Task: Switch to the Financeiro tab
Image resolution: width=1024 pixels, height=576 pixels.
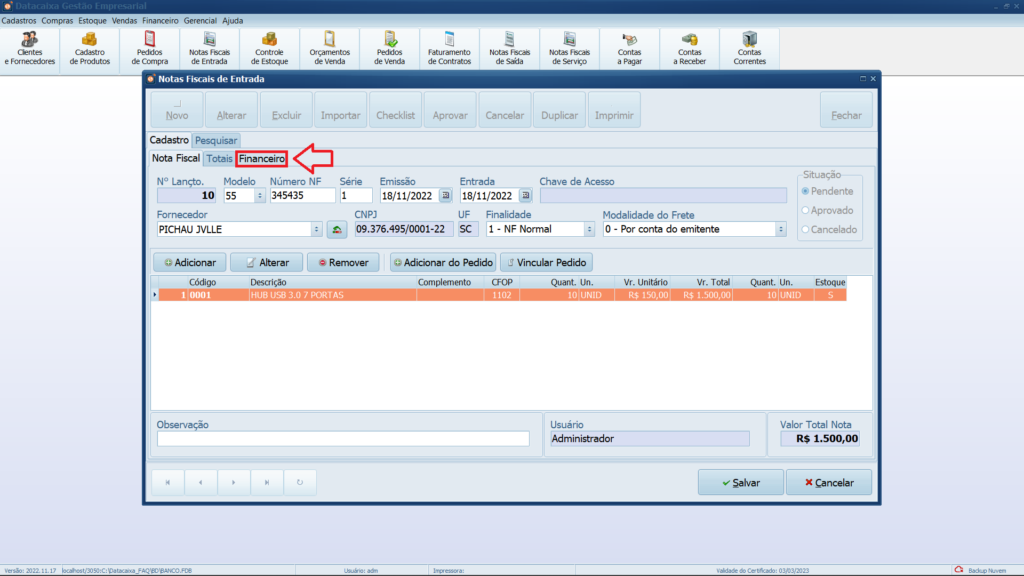Action: 262,159
